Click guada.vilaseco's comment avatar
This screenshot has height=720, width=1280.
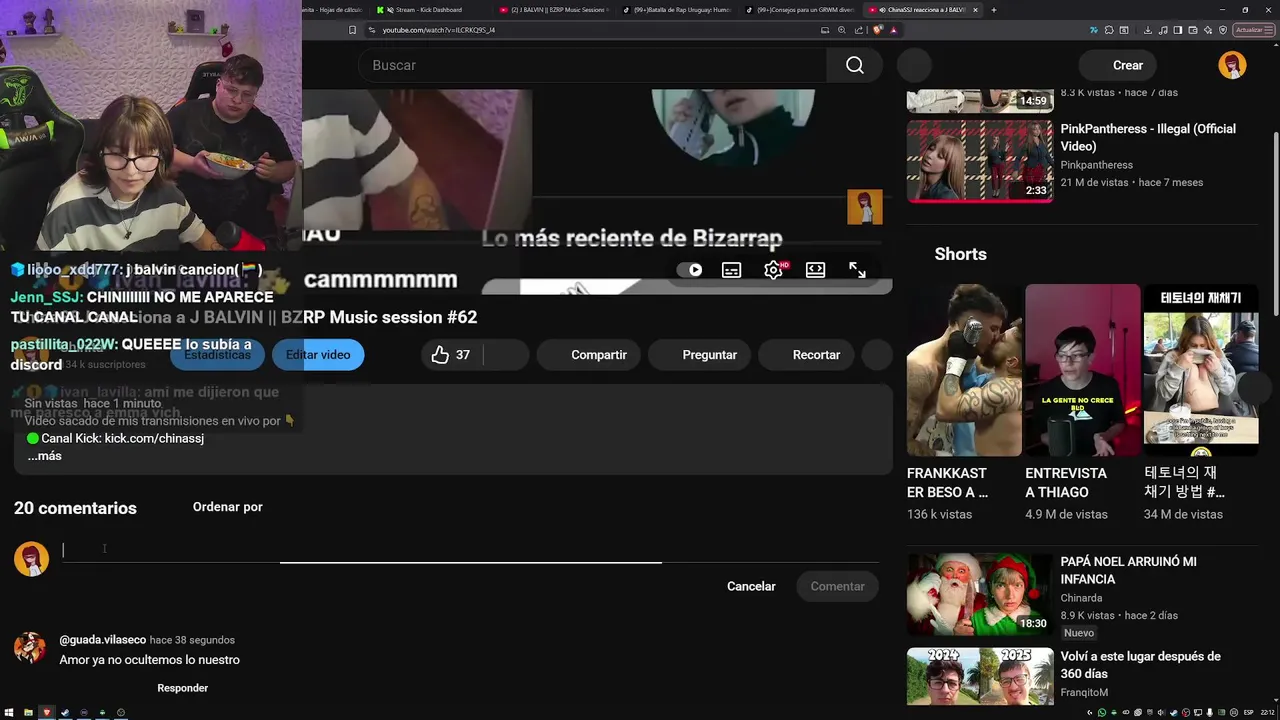31,647
